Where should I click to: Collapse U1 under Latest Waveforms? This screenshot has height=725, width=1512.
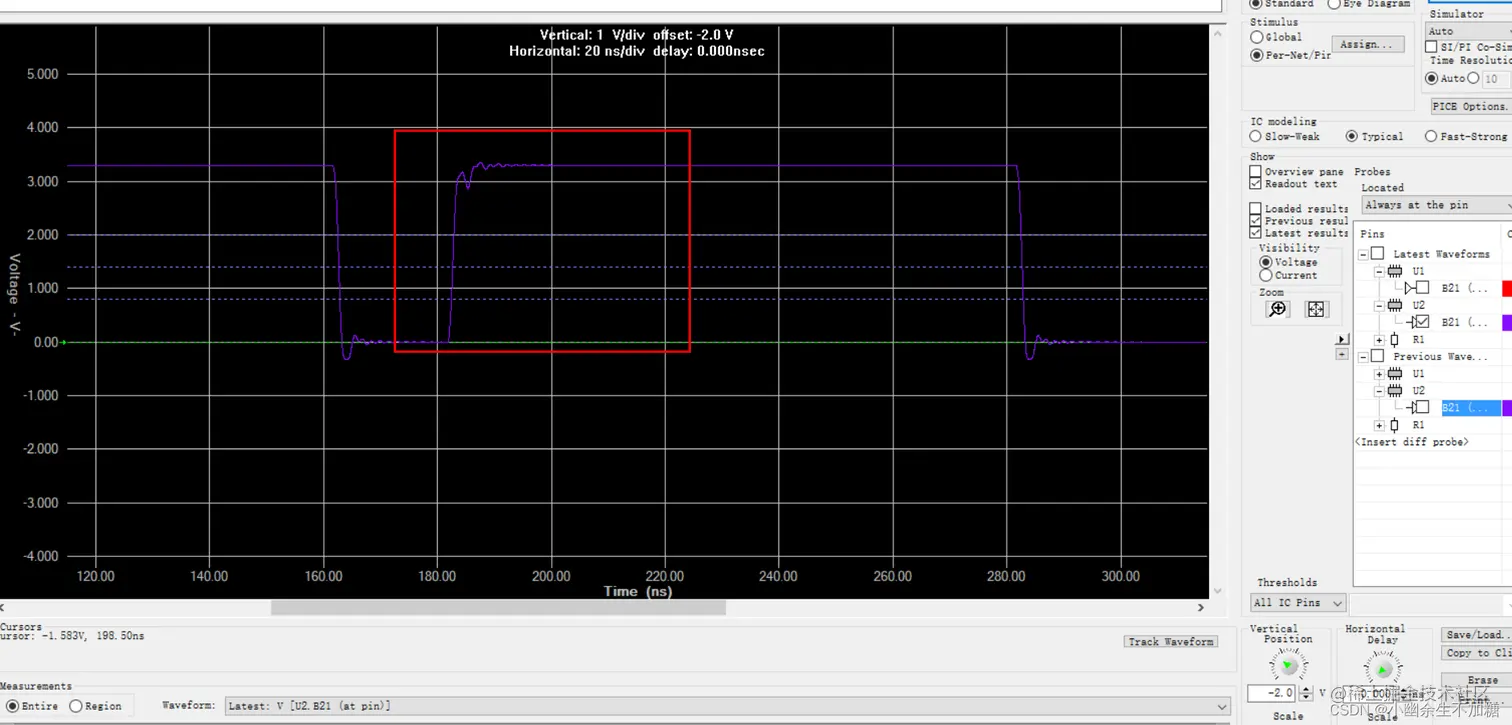[x=1379, y=271]
